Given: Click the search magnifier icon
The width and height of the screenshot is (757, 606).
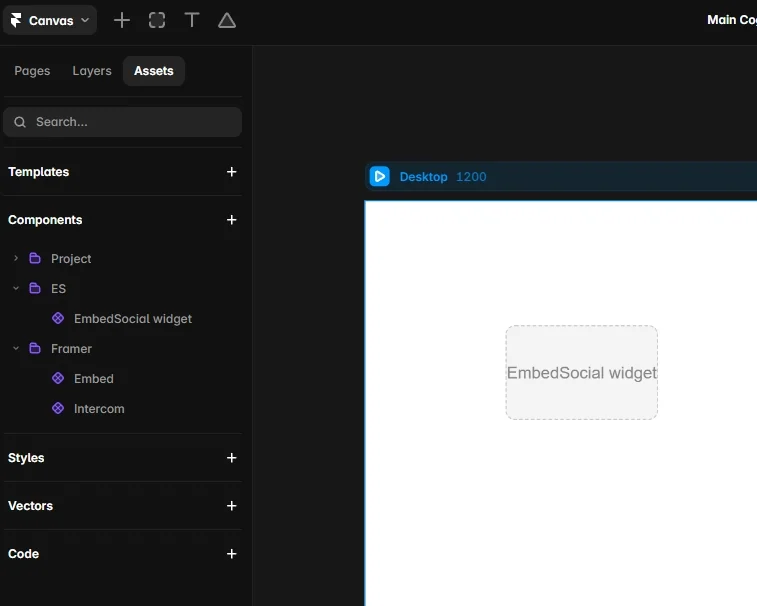Looking at the screenshot, I should tap(20, 122).
